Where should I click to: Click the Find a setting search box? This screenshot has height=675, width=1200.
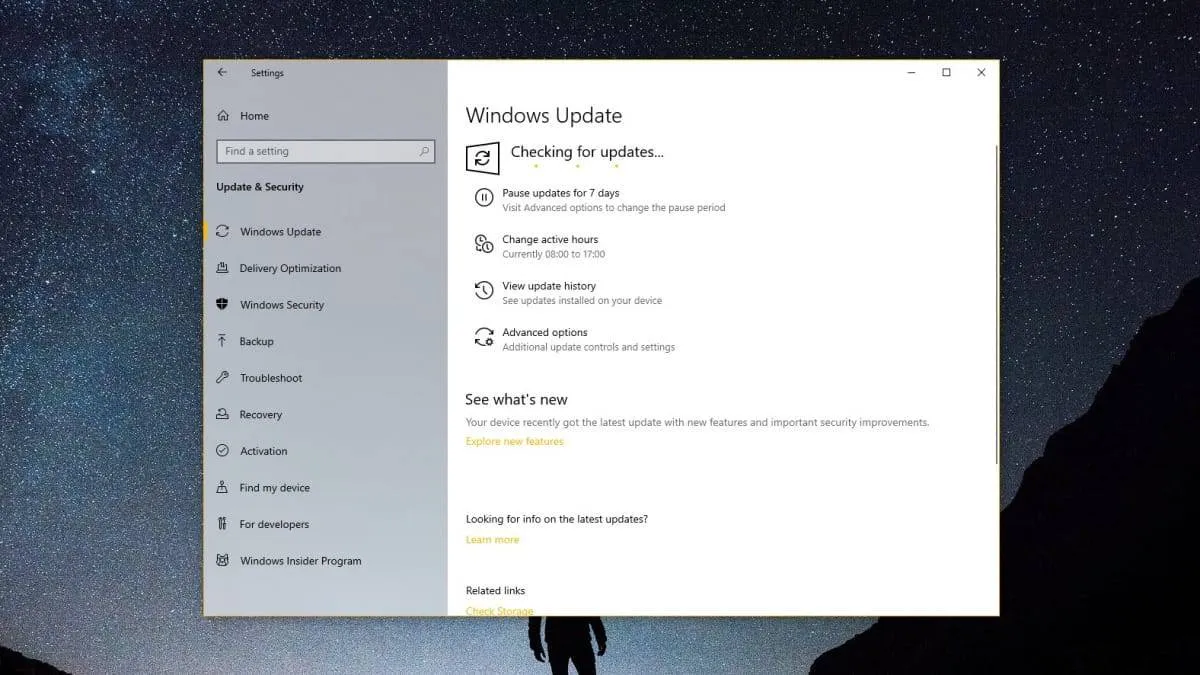(325, 151)
